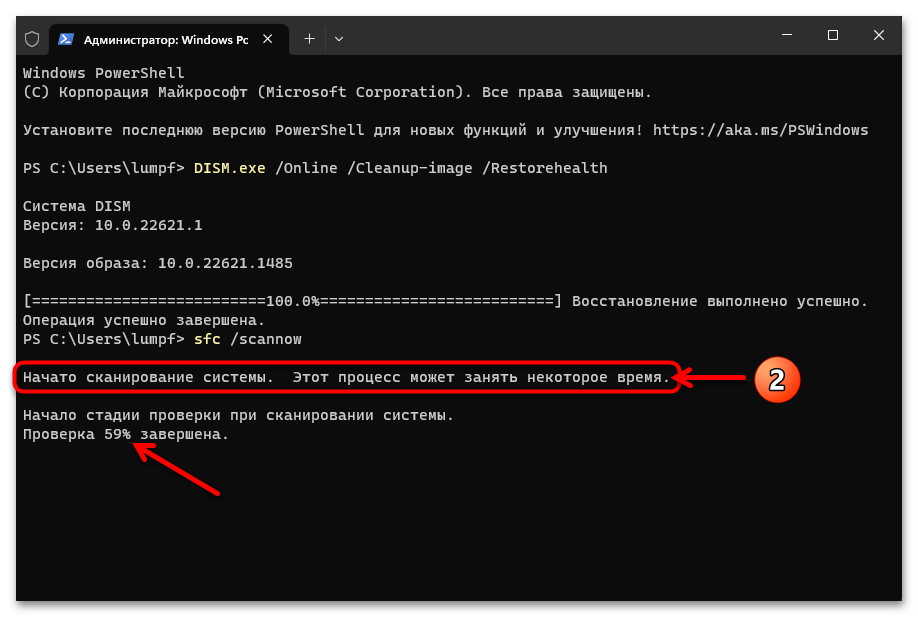Screen dimensions: 918x617
Task: Click the 100.0% progress bar line
Action: (x=292, y=301)
